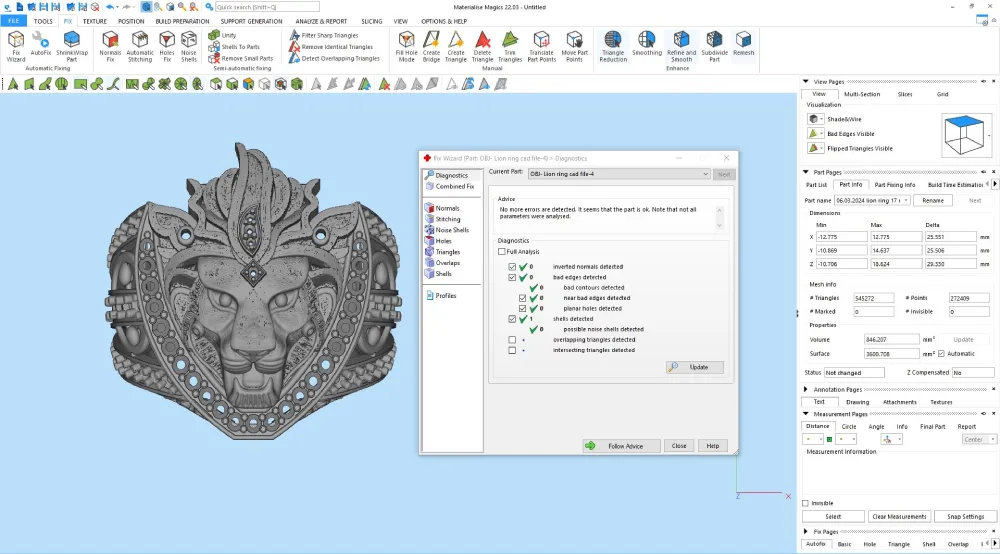1000x554 pixels.
Task: Enable the Full Analysis checkbox
Action: point(502,252)
